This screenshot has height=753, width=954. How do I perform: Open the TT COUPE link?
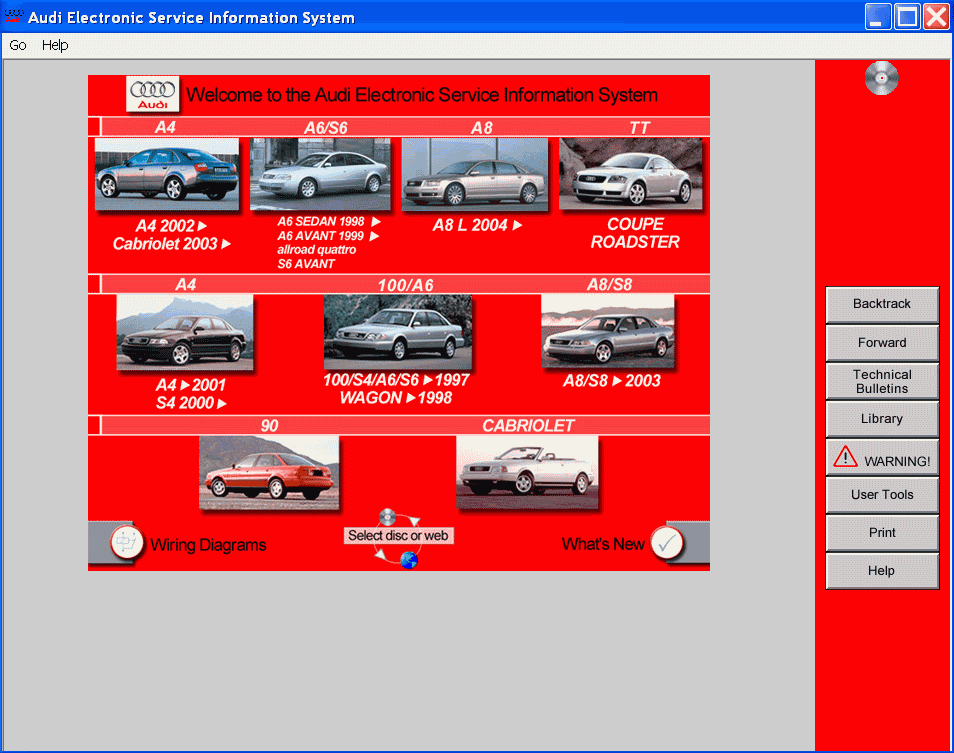[635, 224]
